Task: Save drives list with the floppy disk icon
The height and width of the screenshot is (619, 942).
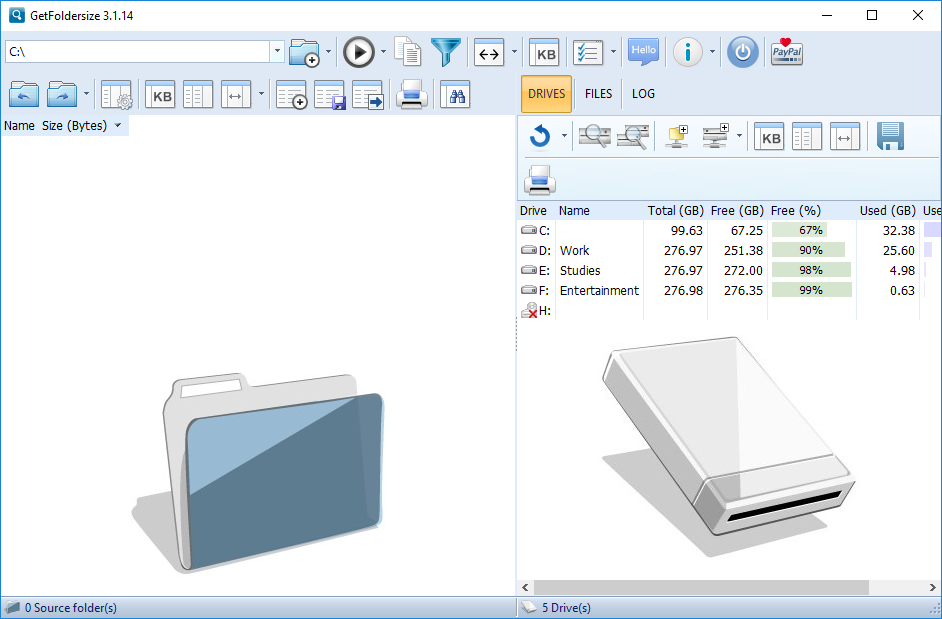Action: 890,136
